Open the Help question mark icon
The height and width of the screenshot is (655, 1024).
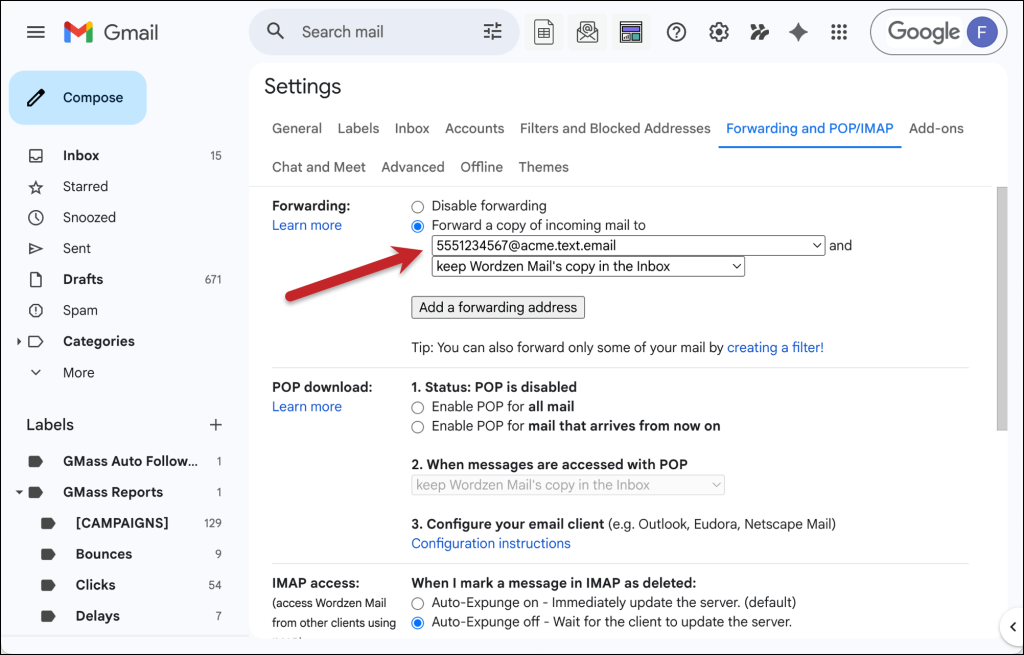[676, 32]
